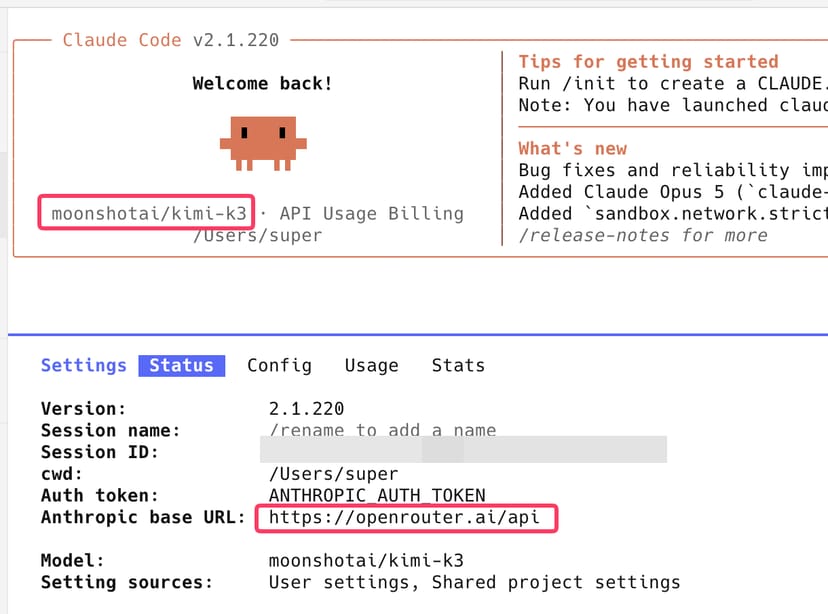Image resolution: width=828 pixels, height=614 pixels.
Task: Click the cwd: label
Action: 62,474
